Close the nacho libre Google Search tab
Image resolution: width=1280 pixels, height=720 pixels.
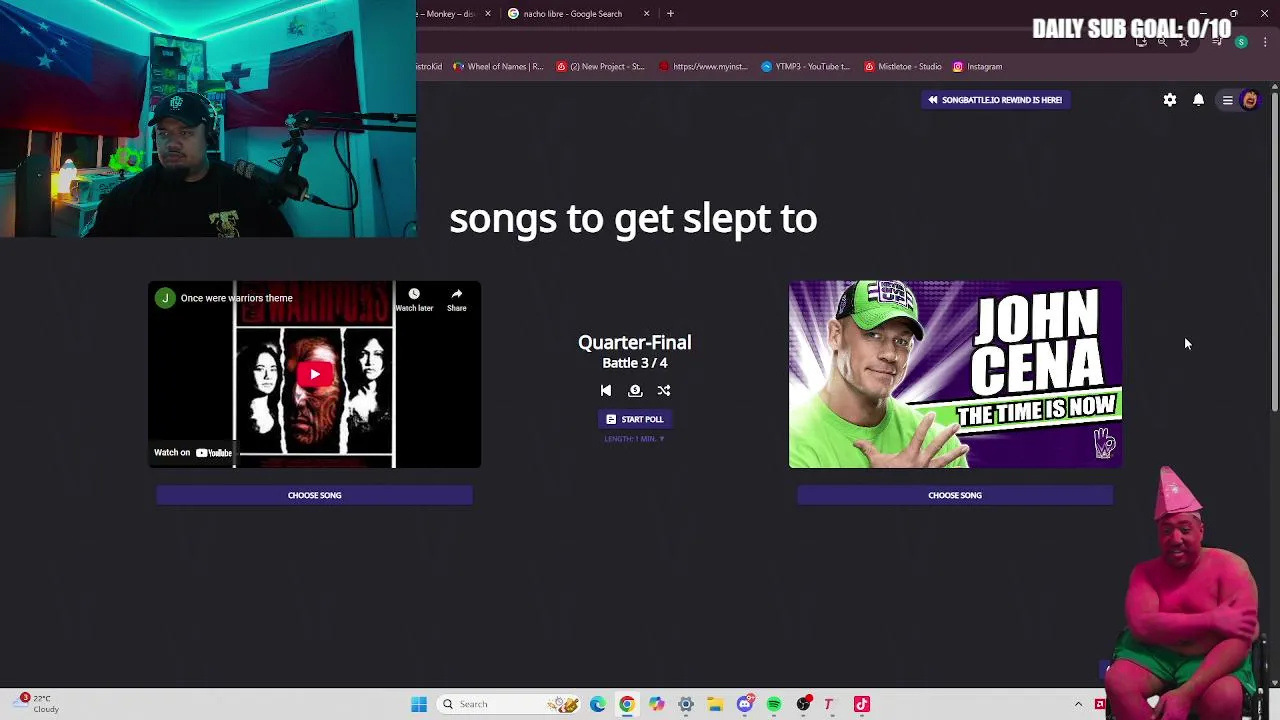coord(646,14)
